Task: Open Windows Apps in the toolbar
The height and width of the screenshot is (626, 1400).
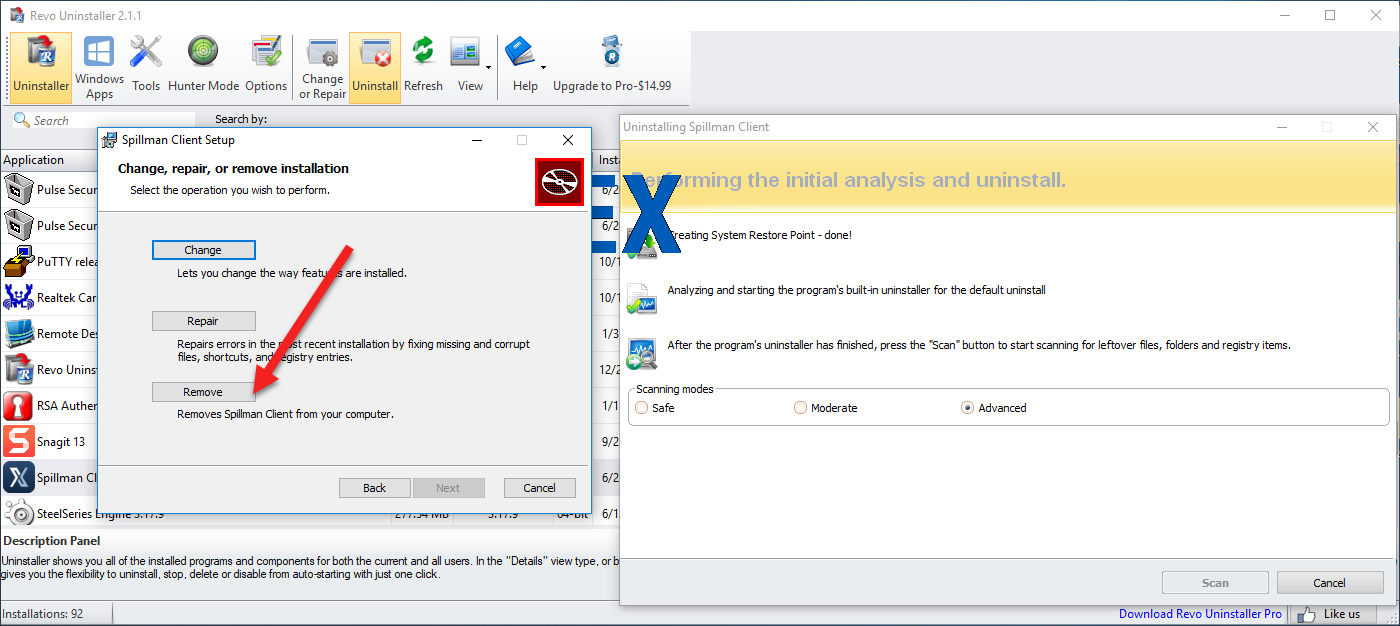Action: pyautogui.click(x=99, y=67)
